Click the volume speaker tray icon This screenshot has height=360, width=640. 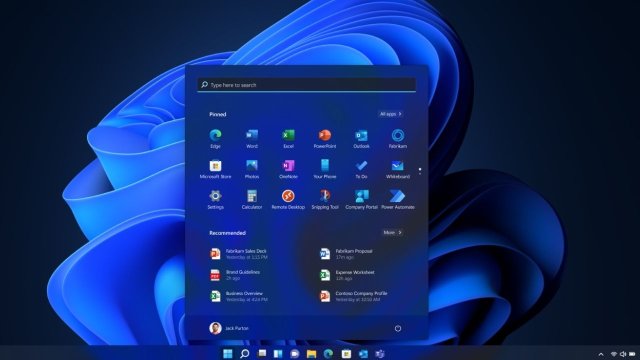[x=623, y=354]
